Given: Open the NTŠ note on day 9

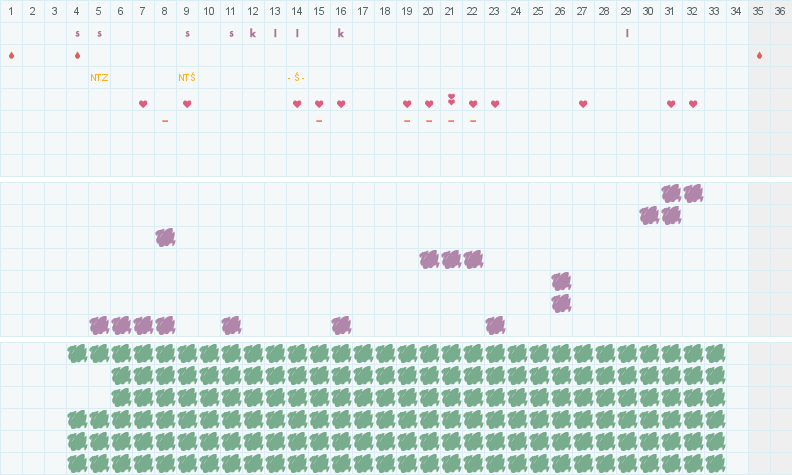Looking at the screenshot, I should pyautogui.click(x=187, y=77).
